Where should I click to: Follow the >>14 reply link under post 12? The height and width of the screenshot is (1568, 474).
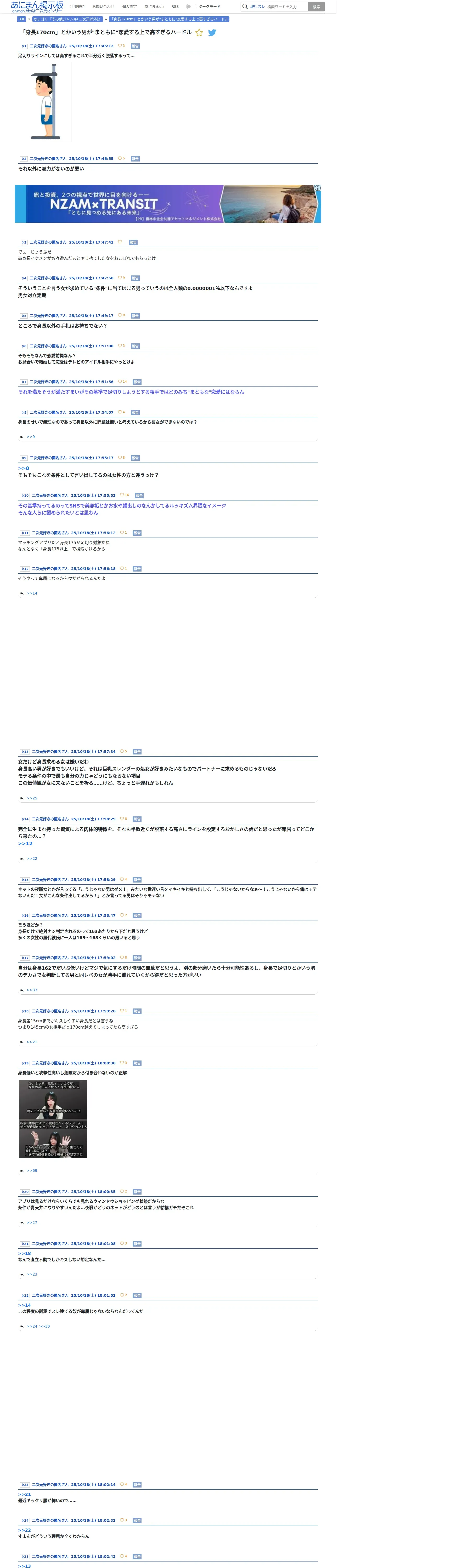point(32,593)
